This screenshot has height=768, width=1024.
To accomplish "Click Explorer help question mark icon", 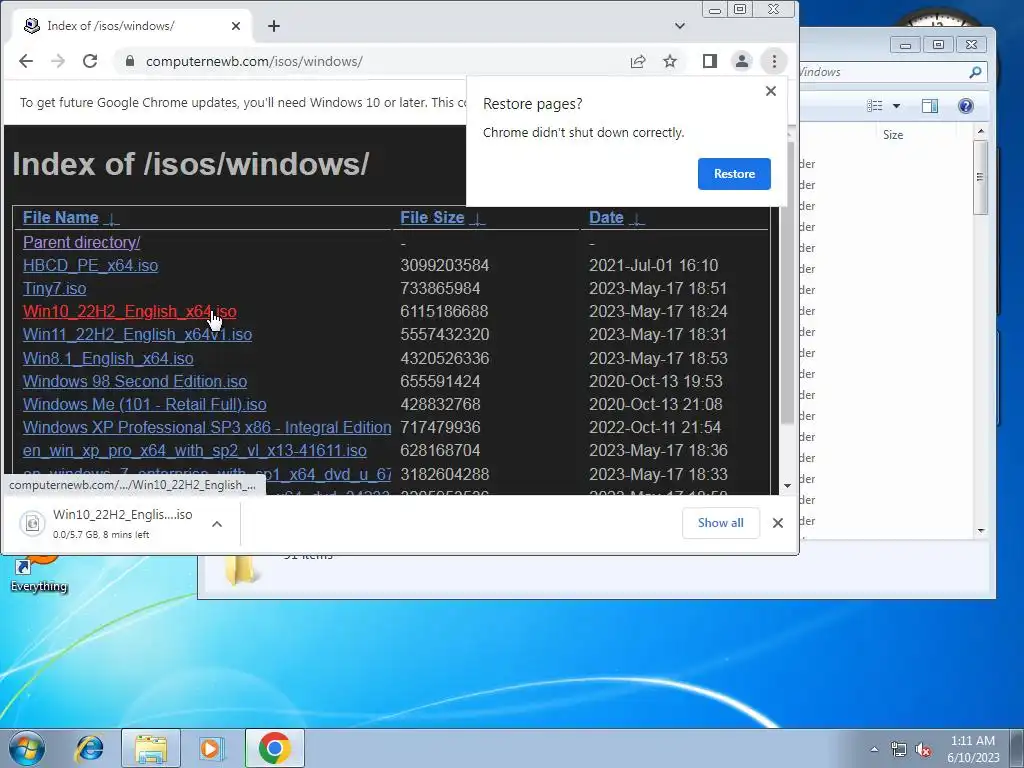I will click(x=965, y=106).
